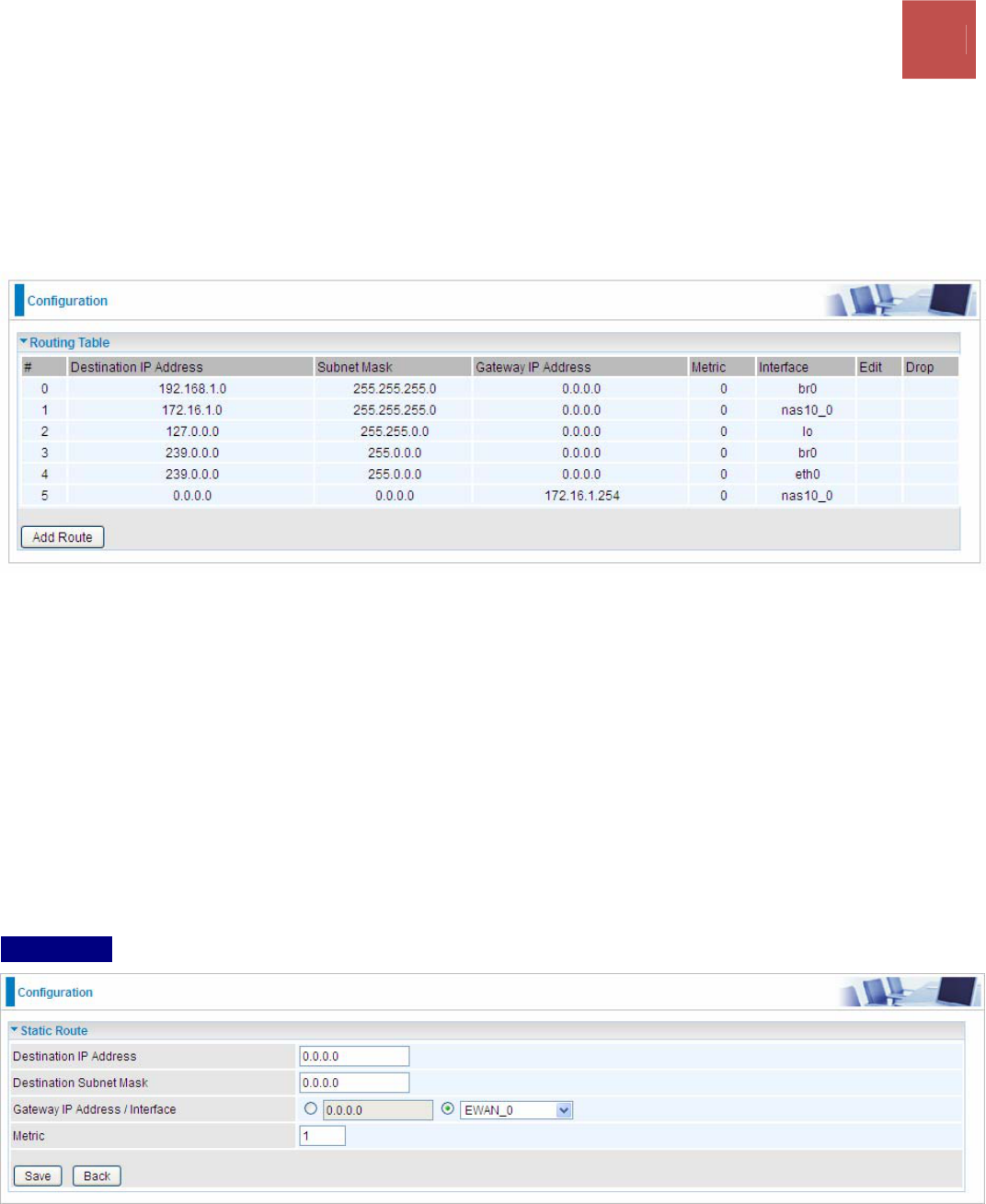Click subnet mask 255.255.0.0 cell
The width and height of the screenshot is (986, 1204).
click(x=395, y=431)
